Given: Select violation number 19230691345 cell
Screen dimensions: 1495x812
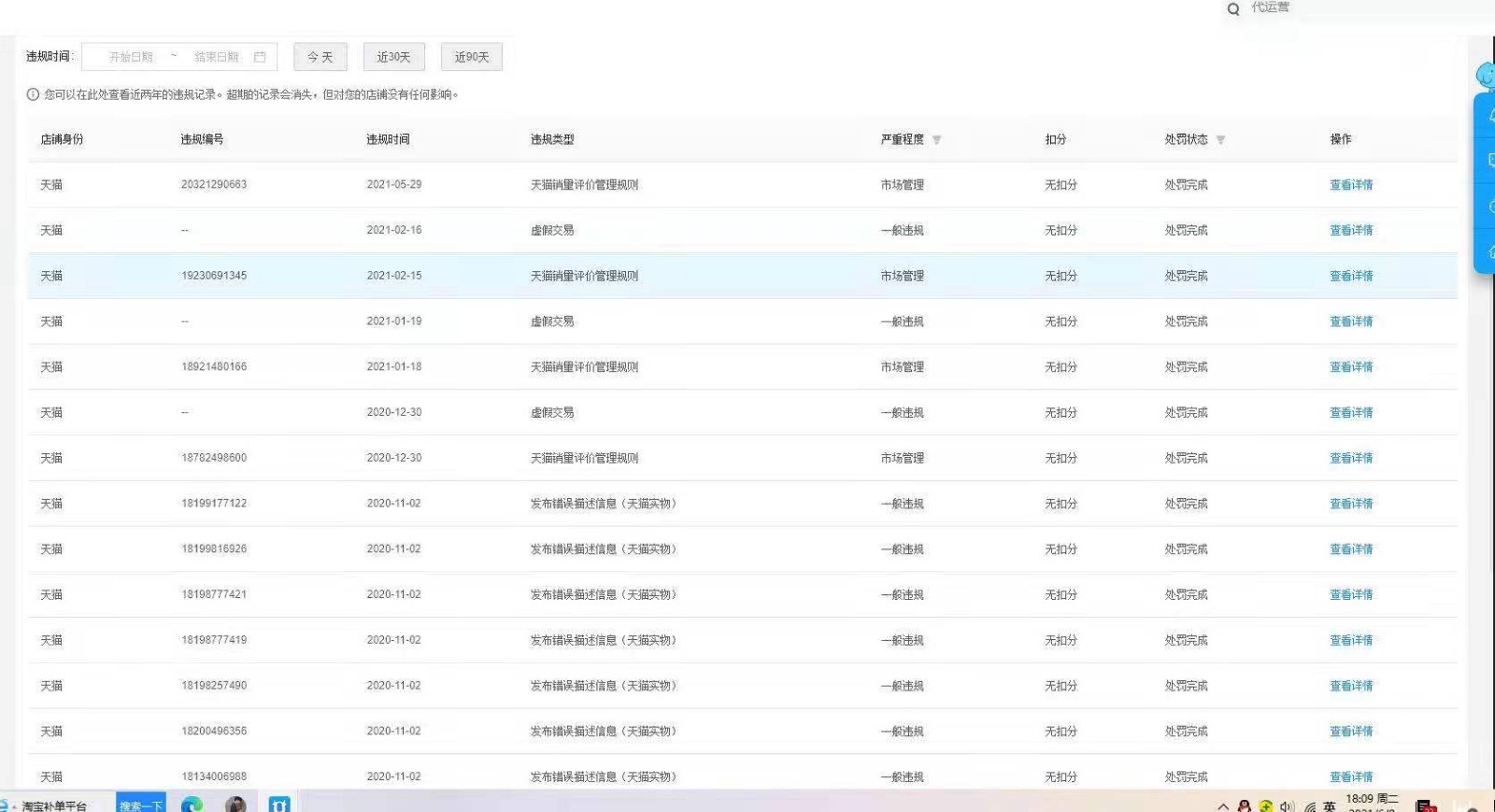Looking at the screenshot, I should [x=214, y=276].
